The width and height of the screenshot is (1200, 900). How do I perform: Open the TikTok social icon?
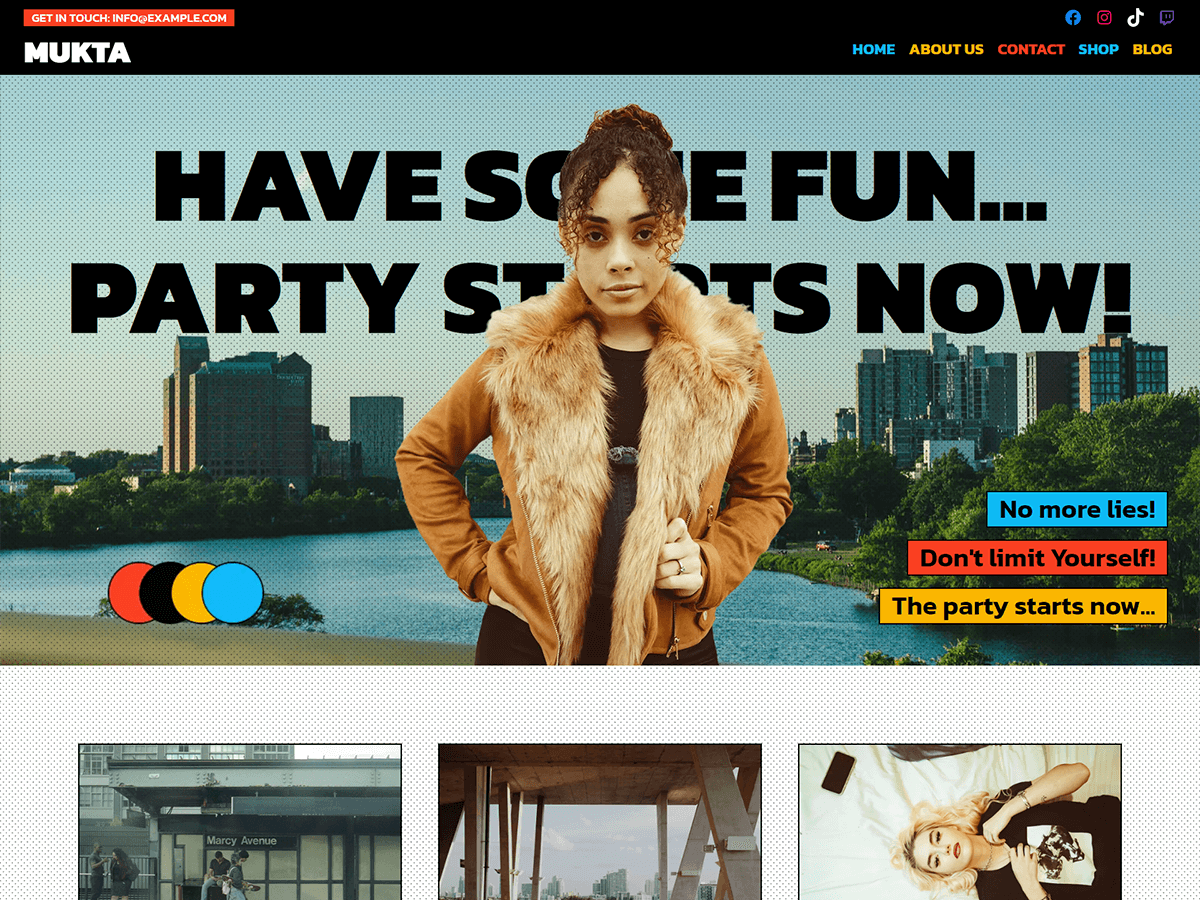click(x=1135, y=17)
